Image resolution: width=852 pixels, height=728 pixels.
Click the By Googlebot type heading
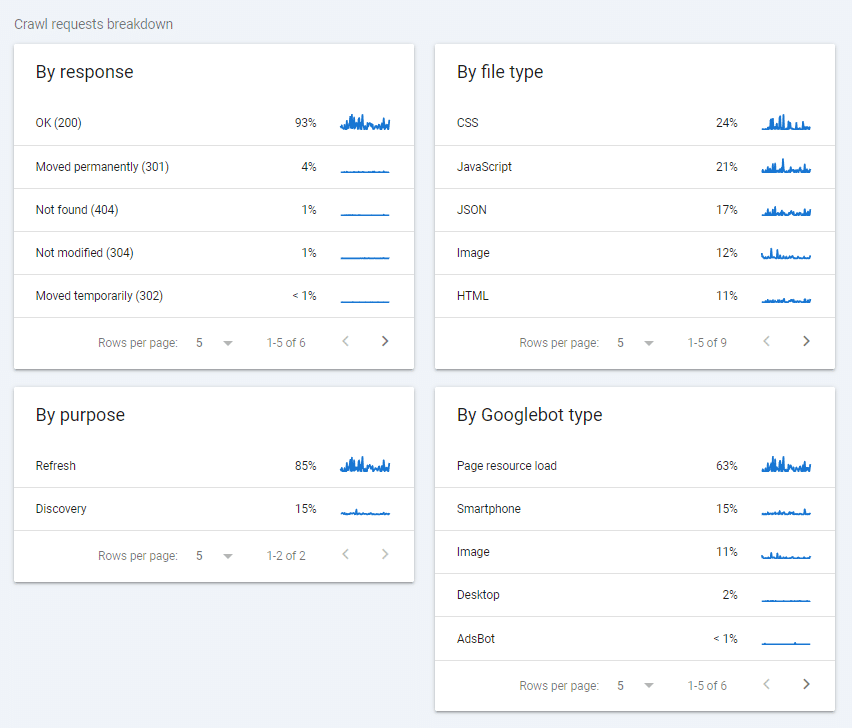pos(529,415)
